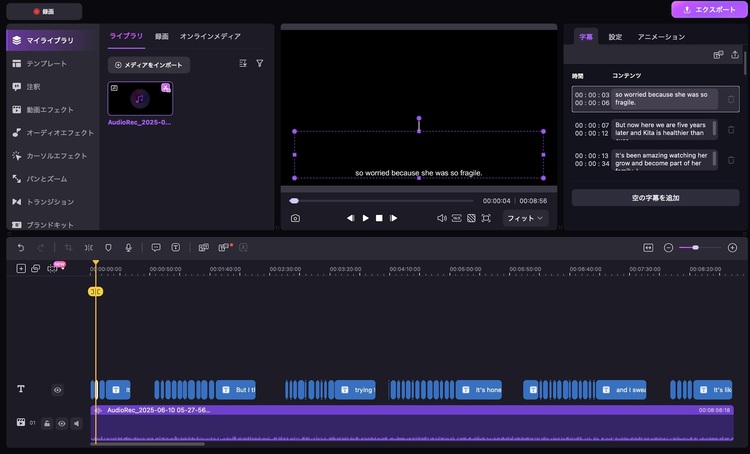Click the export subtitles upload icon
This screenshot has width=750, height=454.
(735, 55)
